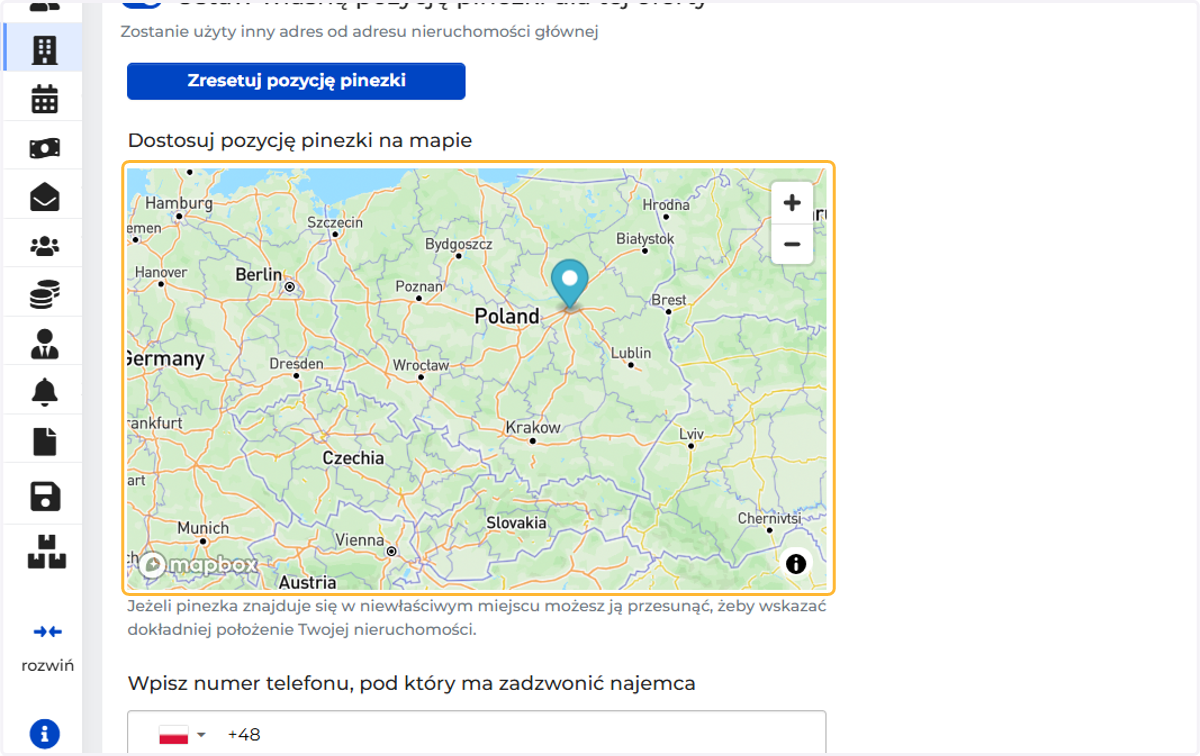Click Poznań label on the map
This screenshot has width=1200, height=756.
419,286
